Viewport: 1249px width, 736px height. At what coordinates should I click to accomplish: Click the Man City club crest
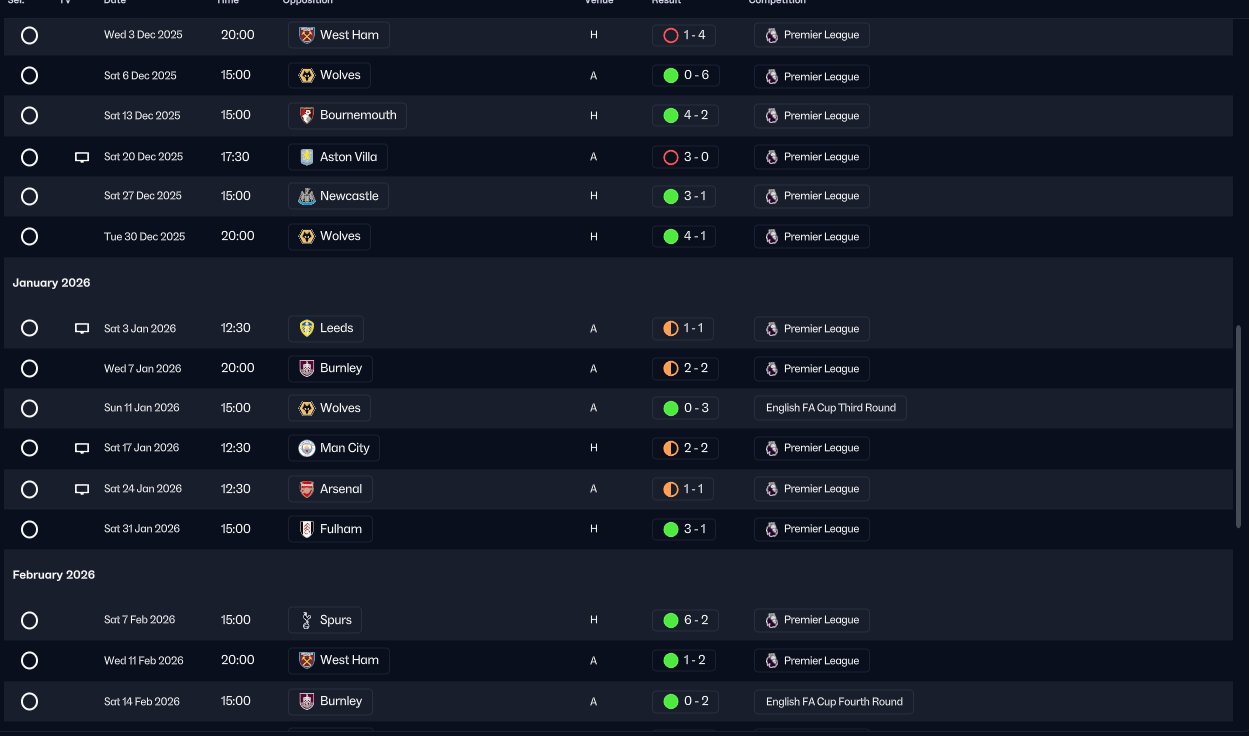(x=307, y=448)
